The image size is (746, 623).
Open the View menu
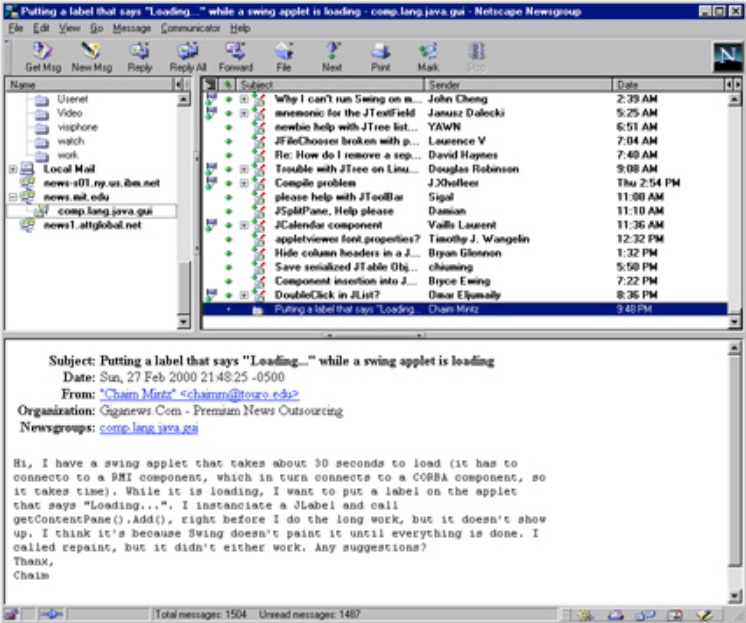click(x=69, y=28)
